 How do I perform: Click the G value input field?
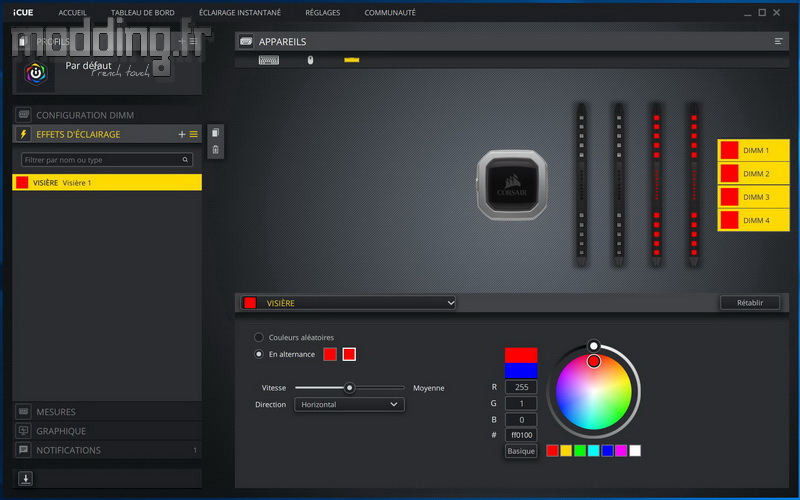[521, 403]
